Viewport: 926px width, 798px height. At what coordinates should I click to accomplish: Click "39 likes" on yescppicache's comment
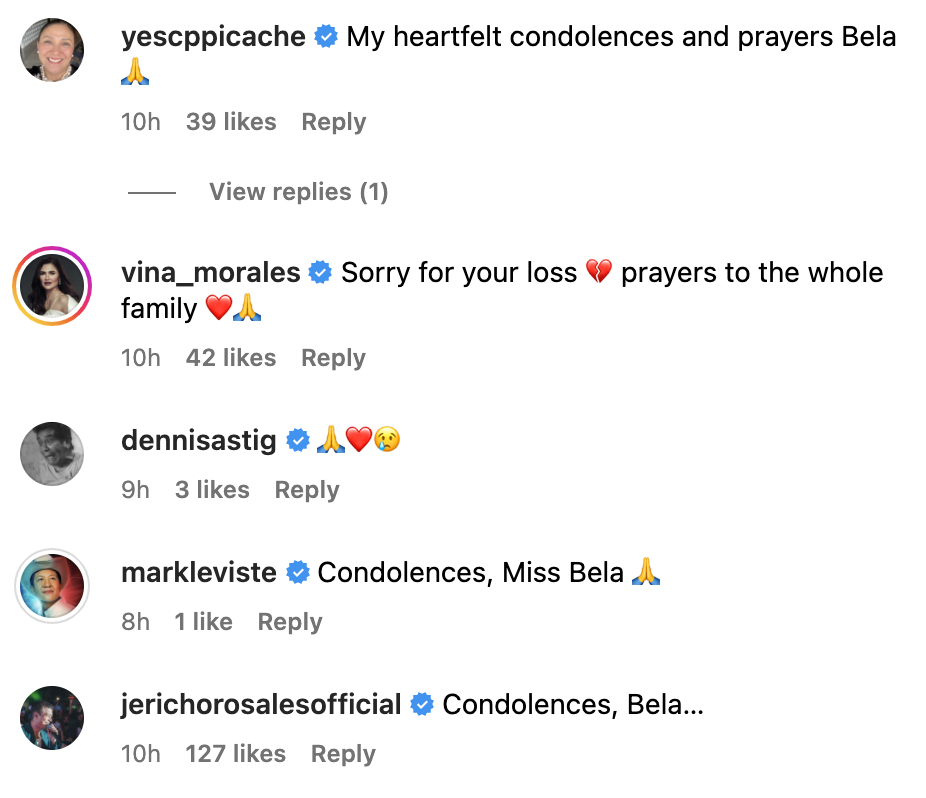[230, 121]
